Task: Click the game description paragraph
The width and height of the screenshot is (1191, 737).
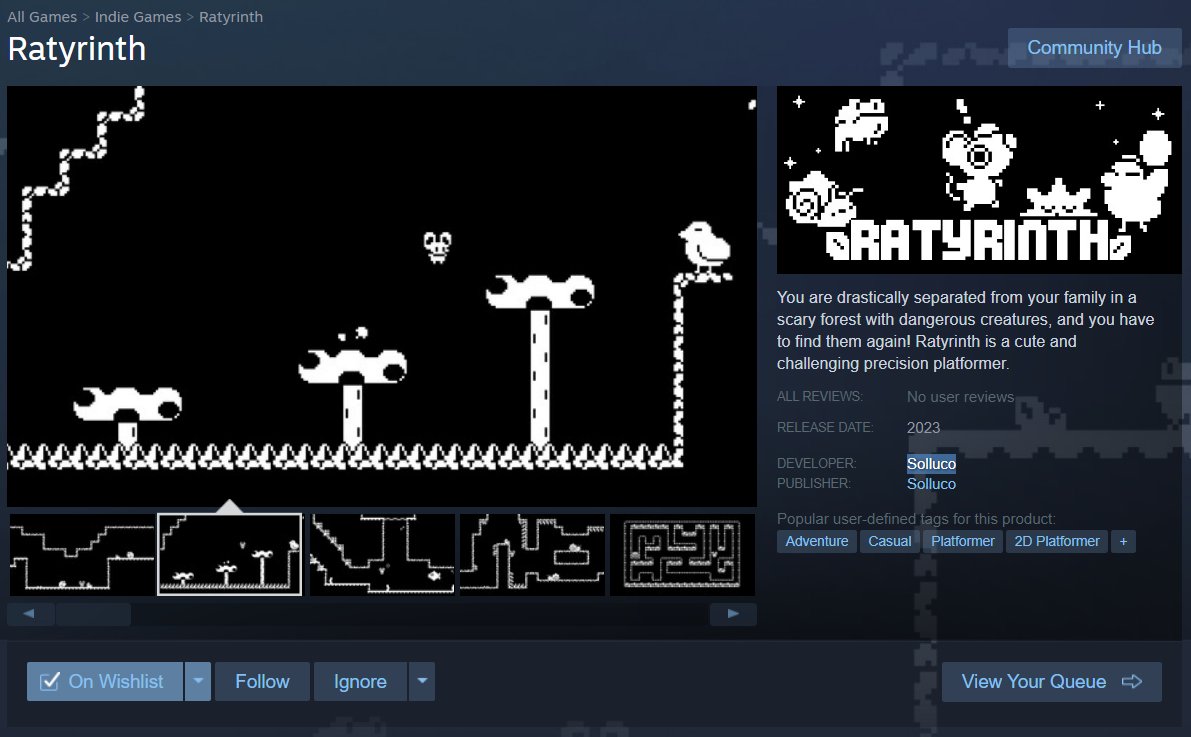Action: click(x=965, y=331)
